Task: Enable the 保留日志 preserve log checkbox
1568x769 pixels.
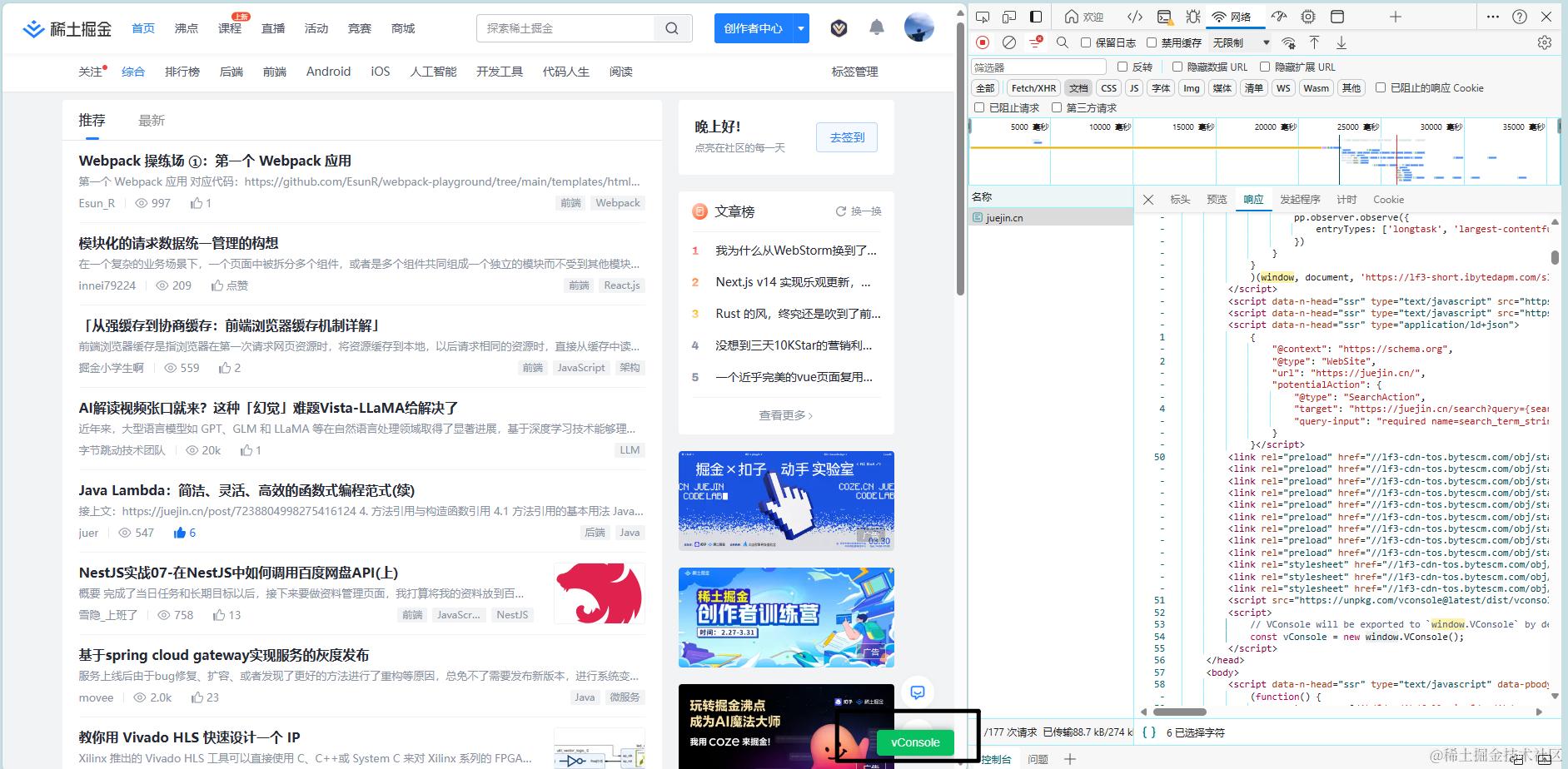Action: [x=1086, y=42]
